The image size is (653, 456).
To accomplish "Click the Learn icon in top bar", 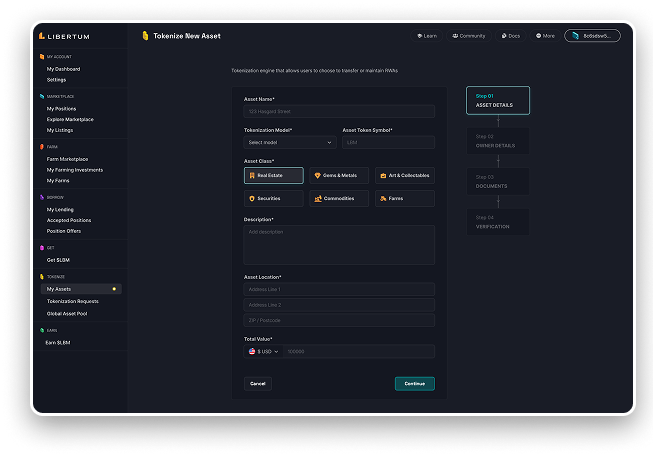I will 419,36.
